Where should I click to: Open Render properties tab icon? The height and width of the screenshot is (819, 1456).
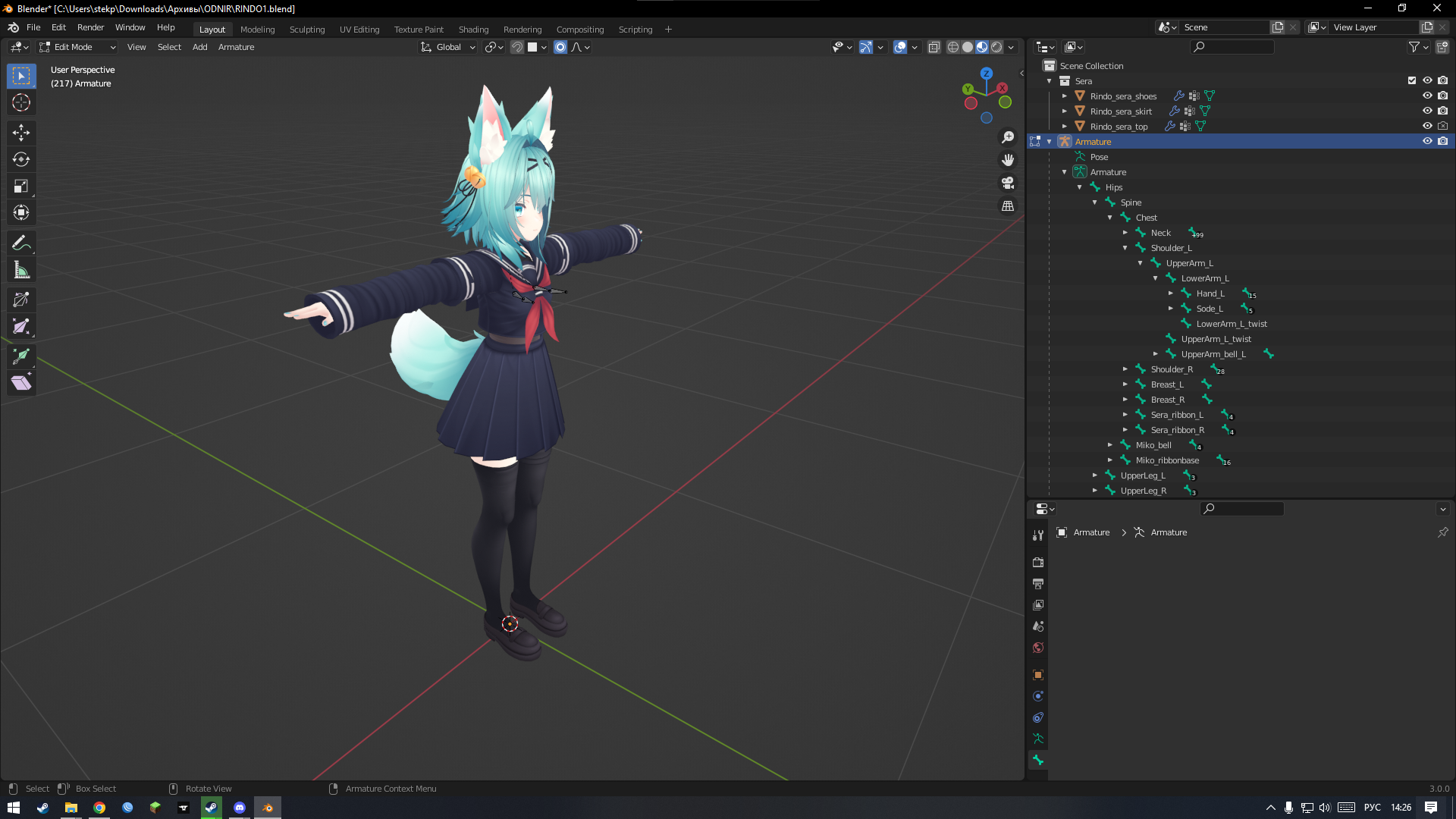point(1038,563)
